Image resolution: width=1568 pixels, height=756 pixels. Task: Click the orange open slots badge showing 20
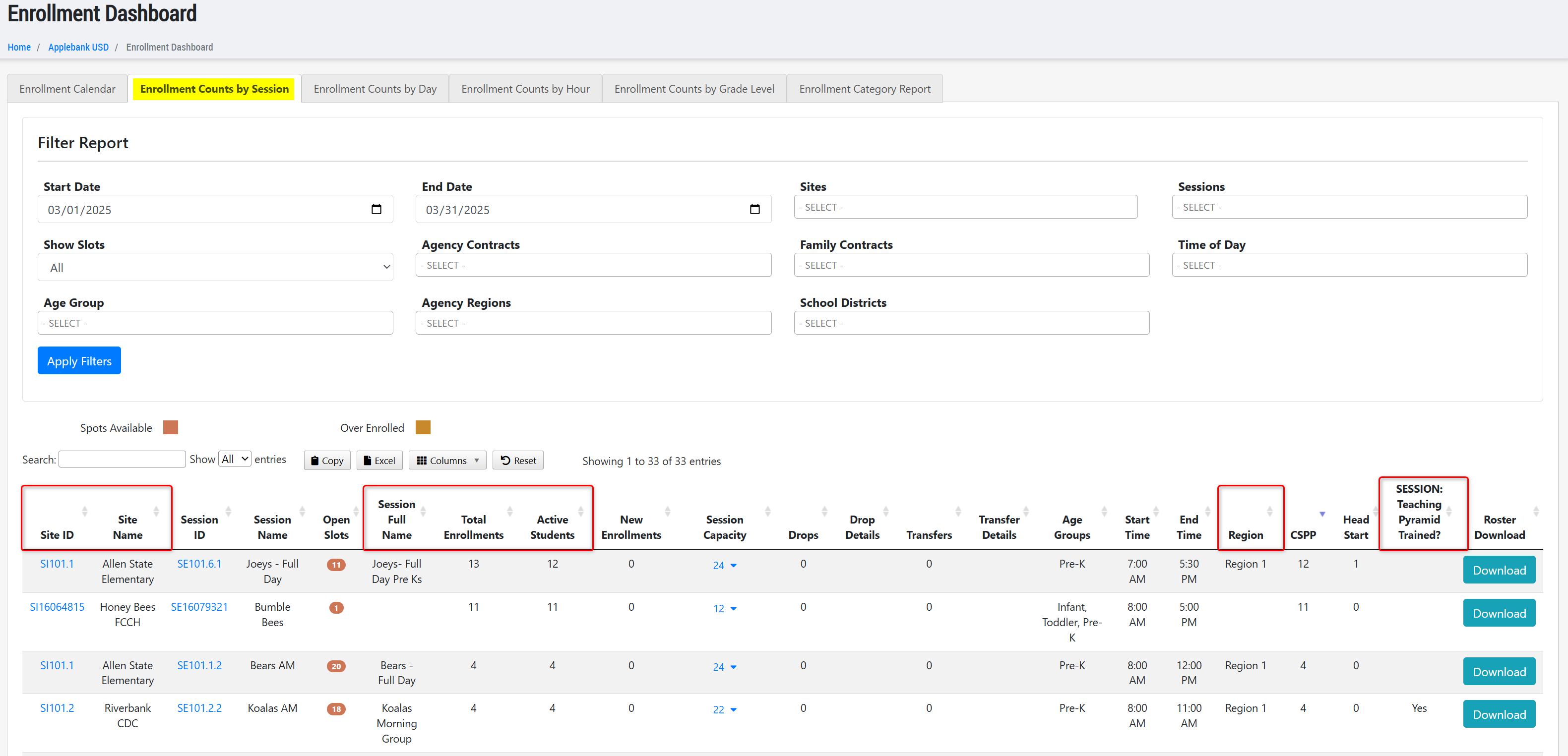point(336,666)
